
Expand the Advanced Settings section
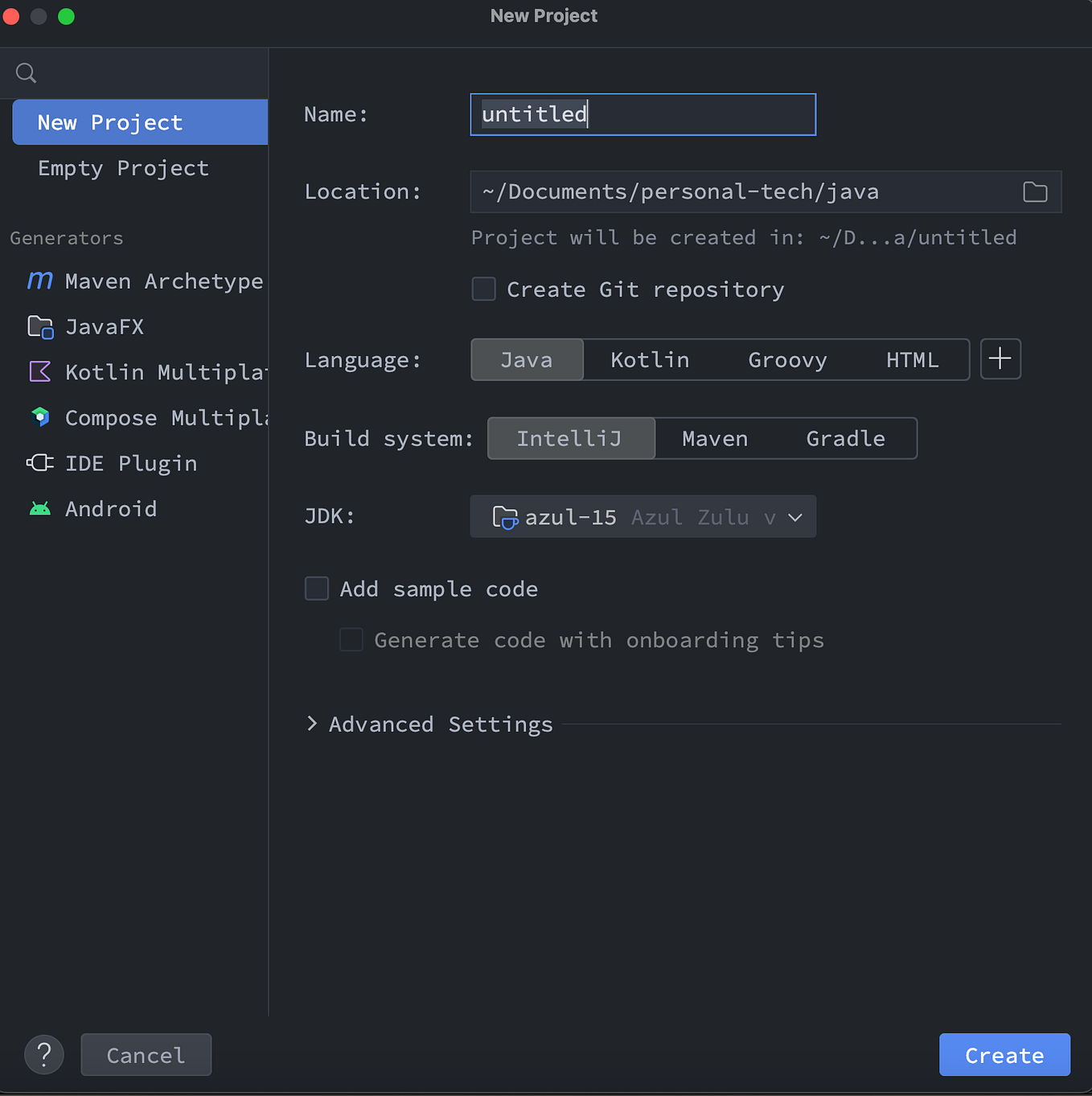[x=313, y=724]
